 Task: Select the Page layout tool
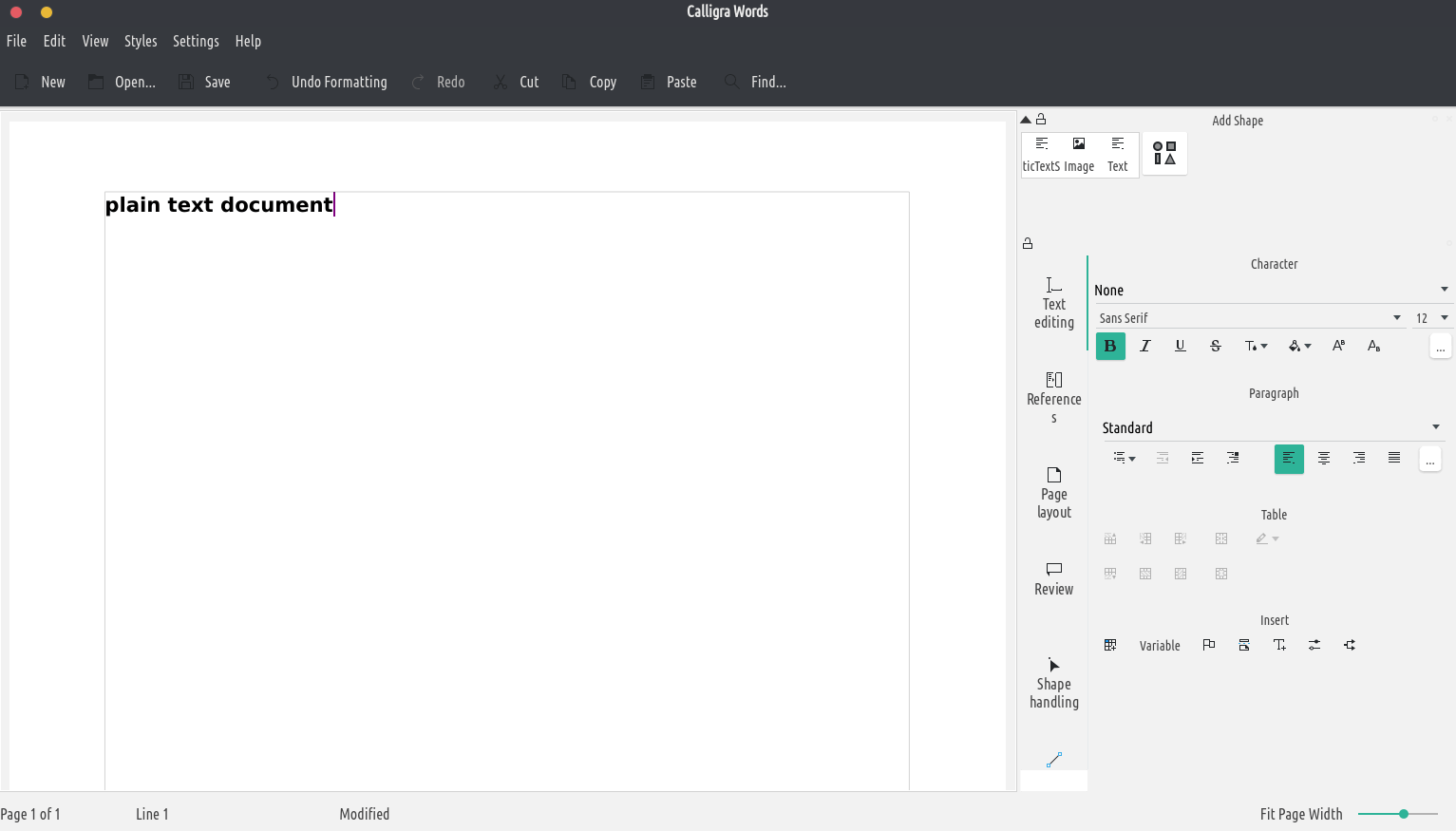click(x=1053, y=492)
